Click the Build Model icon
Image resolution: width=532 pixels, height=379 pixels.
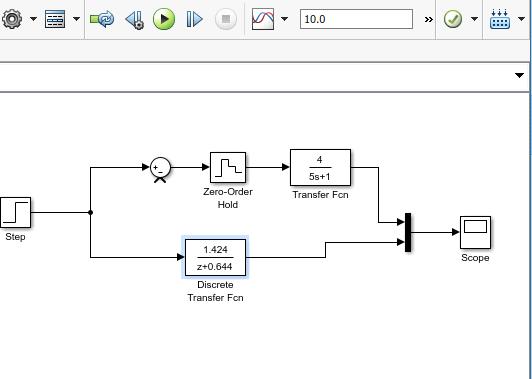pos(500,19)
